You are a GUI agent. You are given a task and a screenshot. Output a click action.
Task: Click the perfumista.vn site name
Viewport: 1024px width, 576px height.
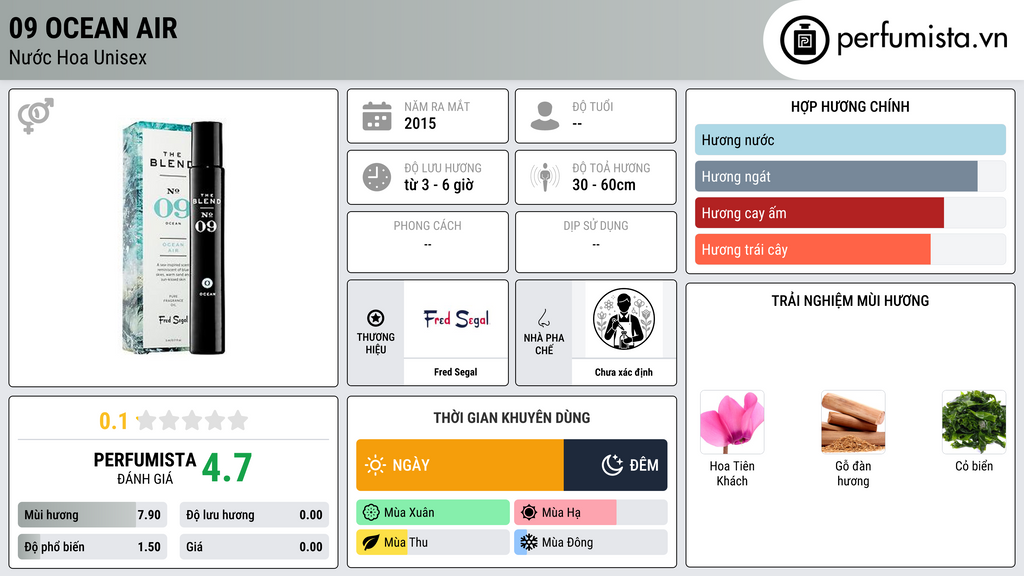922,39
